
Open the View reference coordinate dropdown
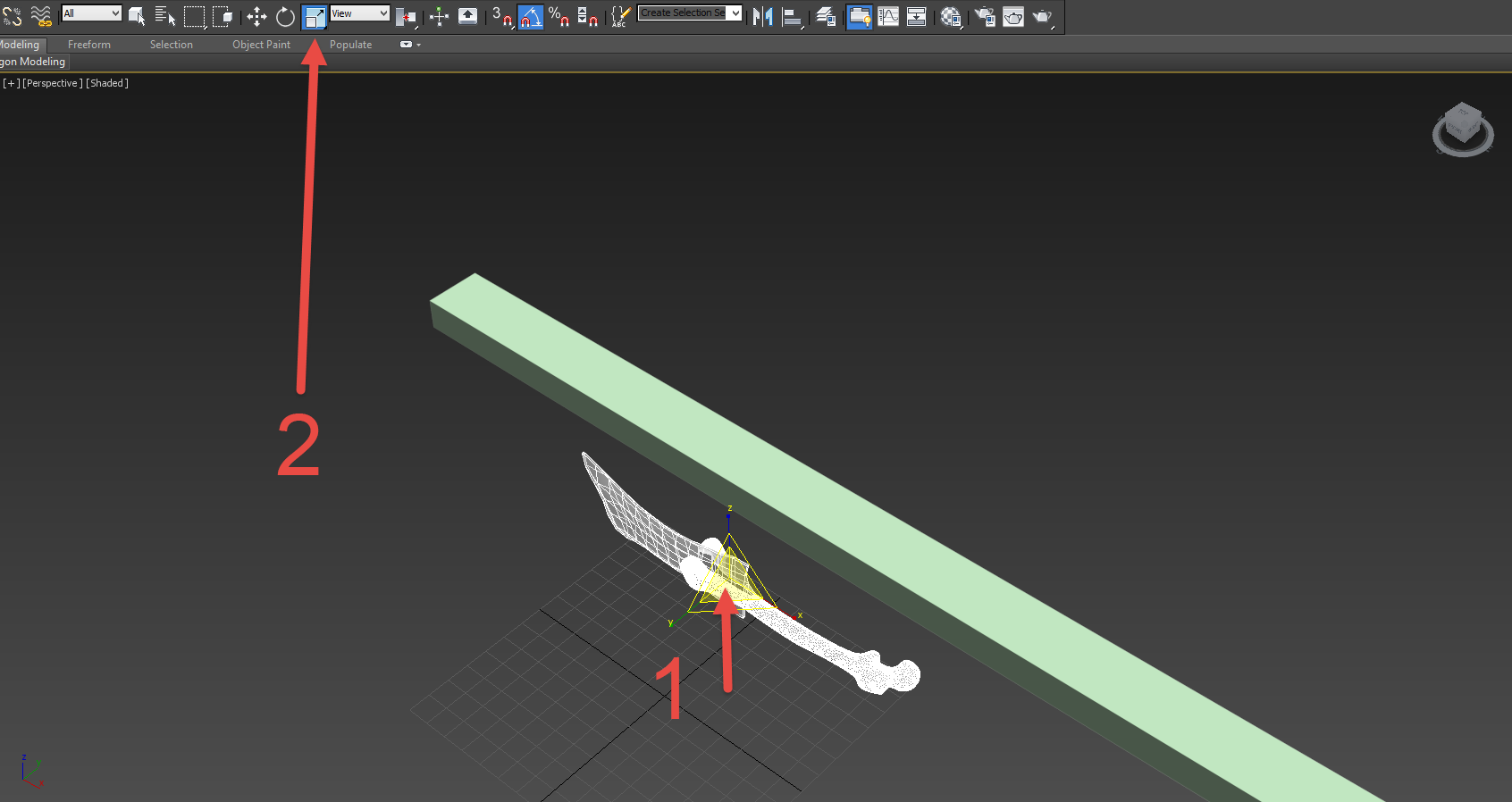[359, 13]
